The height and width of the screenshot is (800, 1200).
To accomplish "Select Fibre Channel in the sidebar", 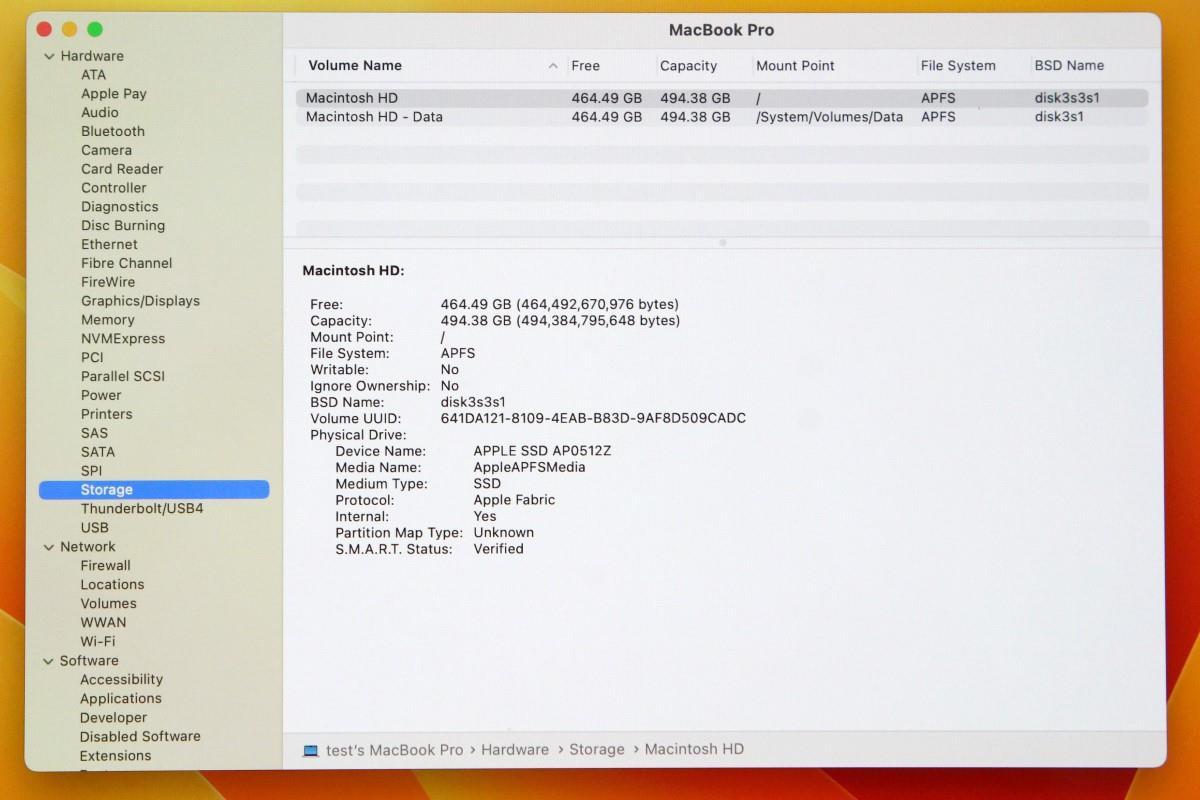I will tap(127, 264).
